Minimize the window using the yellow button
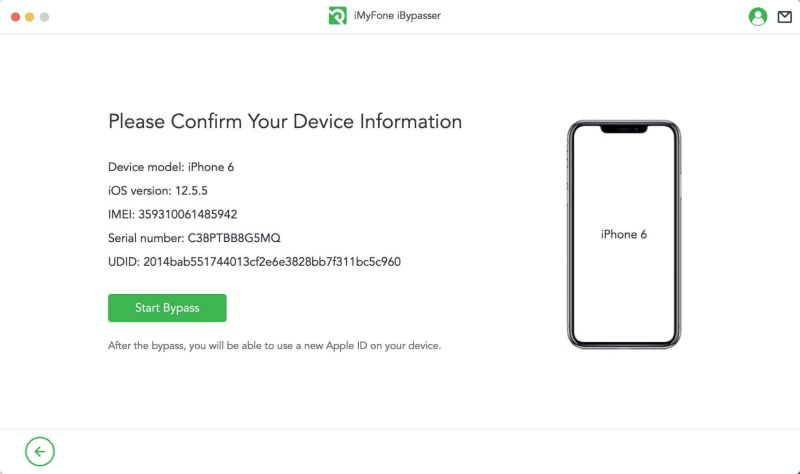The image size is (800, 474). click(30, 17)
